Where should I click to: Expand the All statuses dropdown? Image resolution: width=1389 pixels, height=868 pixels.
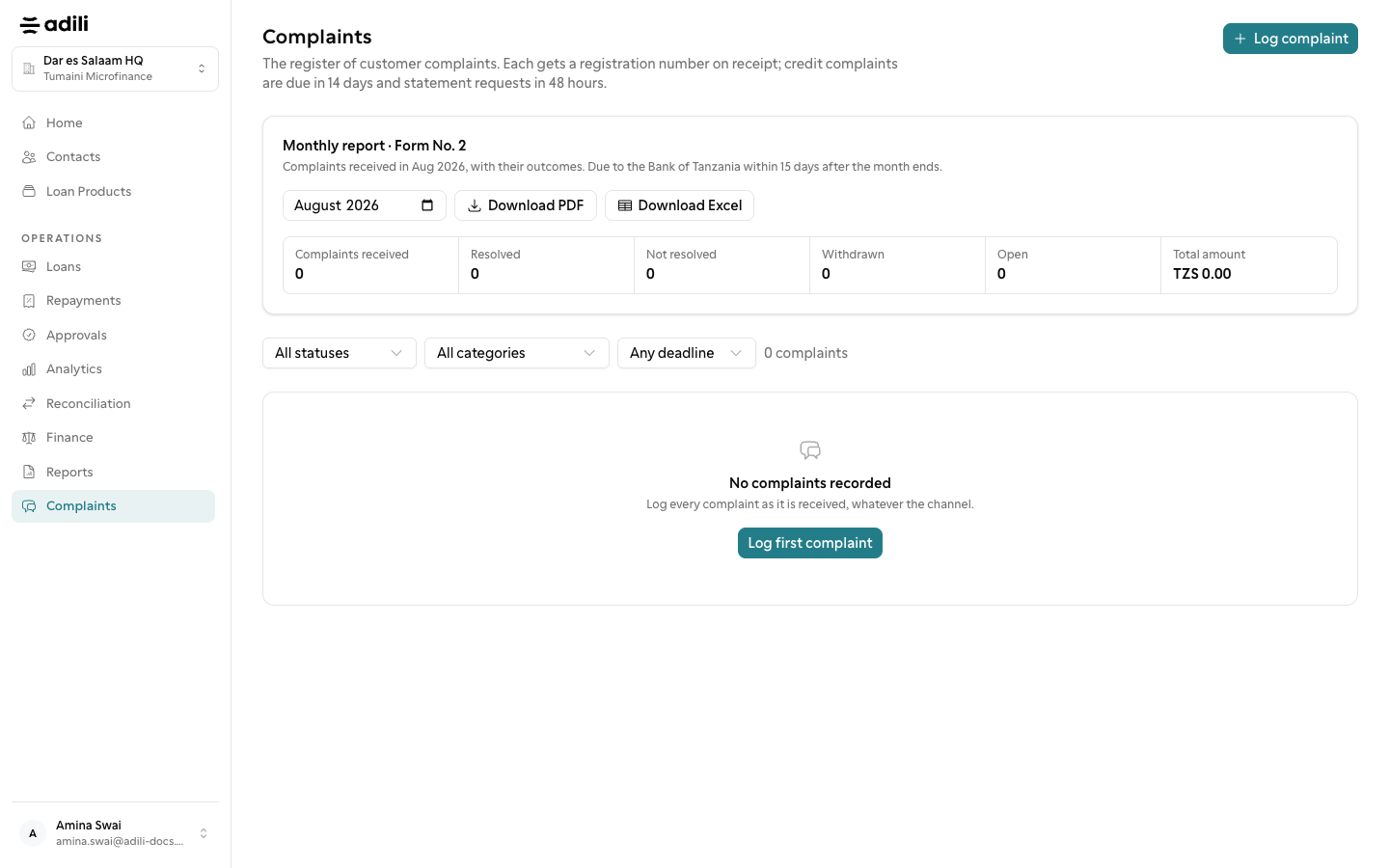click(340, 353)
